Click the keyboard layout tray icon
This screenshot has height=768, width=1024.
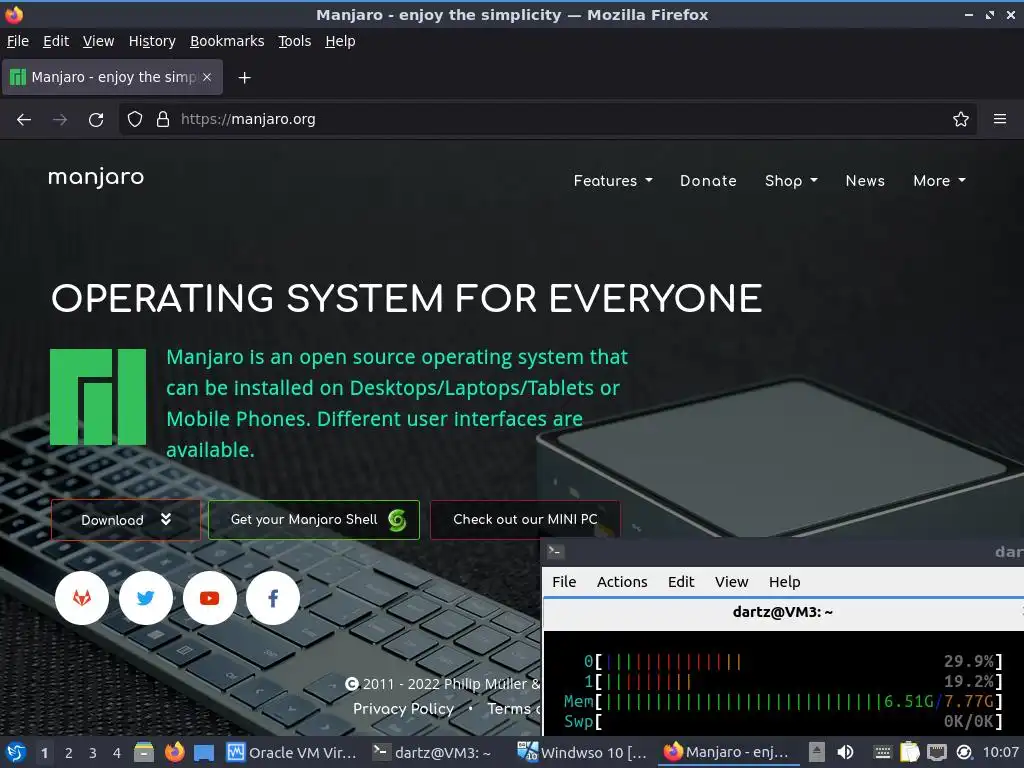click(882, 753)
